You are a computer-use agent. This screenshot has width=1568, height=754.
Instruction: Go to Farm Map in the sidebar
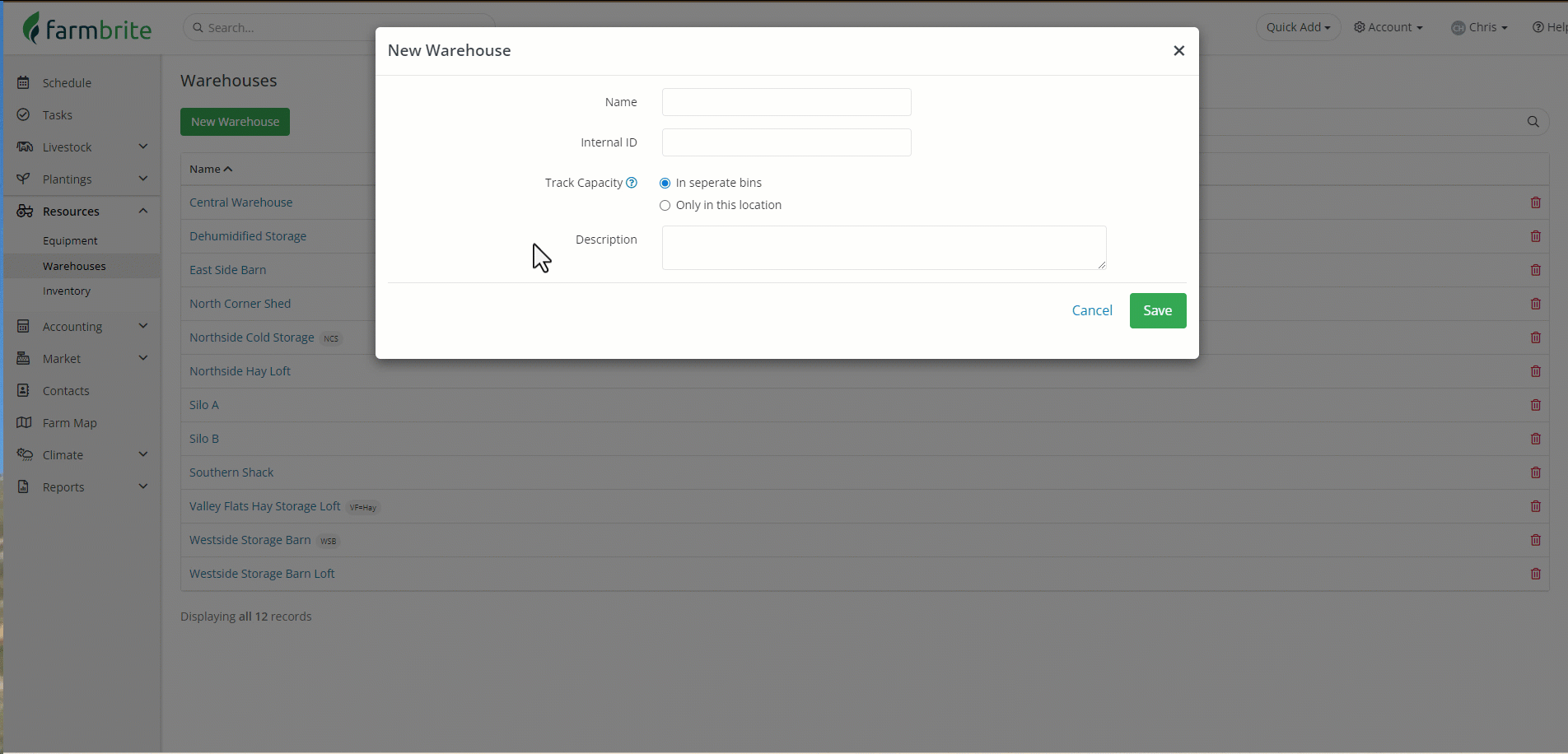[x=70, y=423]
